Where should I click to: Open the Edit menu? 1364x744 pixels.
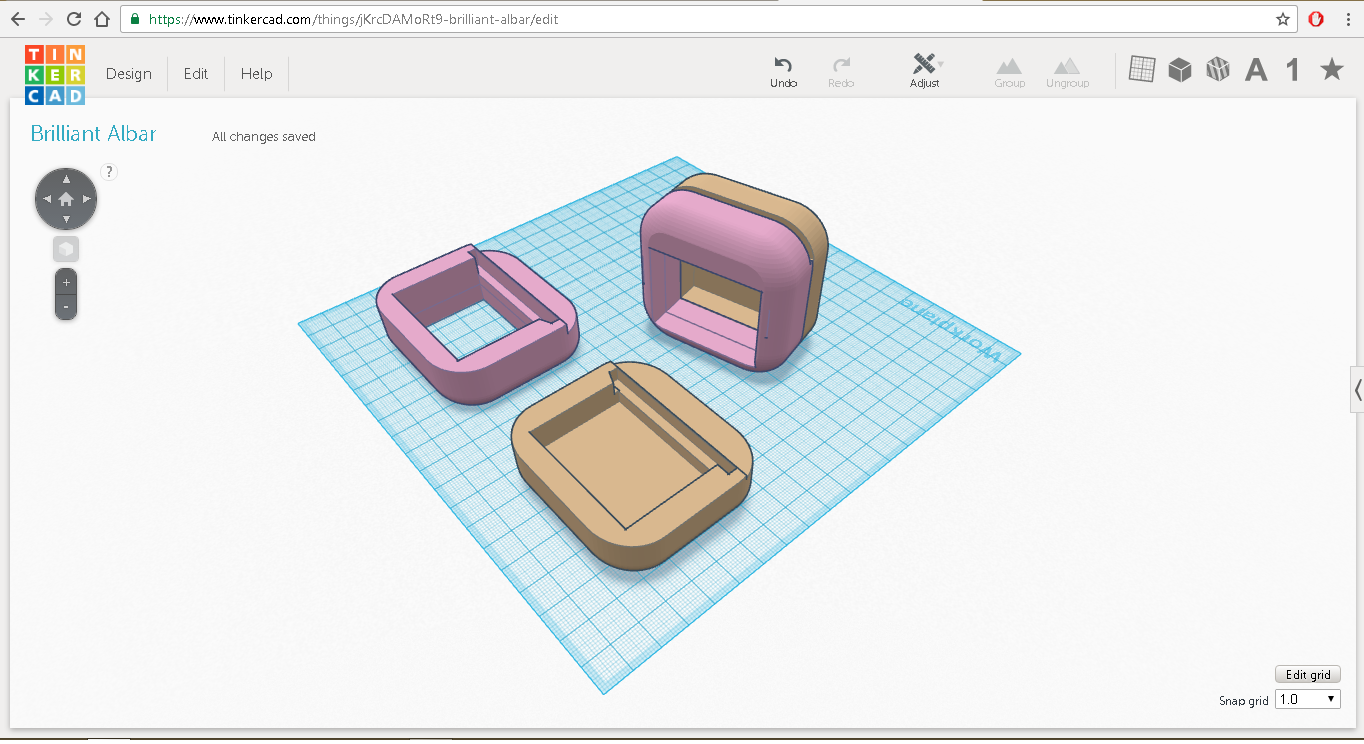196,74
